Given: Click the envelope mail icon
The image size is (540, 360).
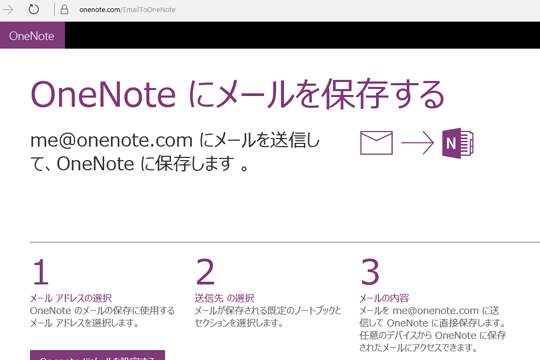Looking at the screenshot, I should pos(376,143).
